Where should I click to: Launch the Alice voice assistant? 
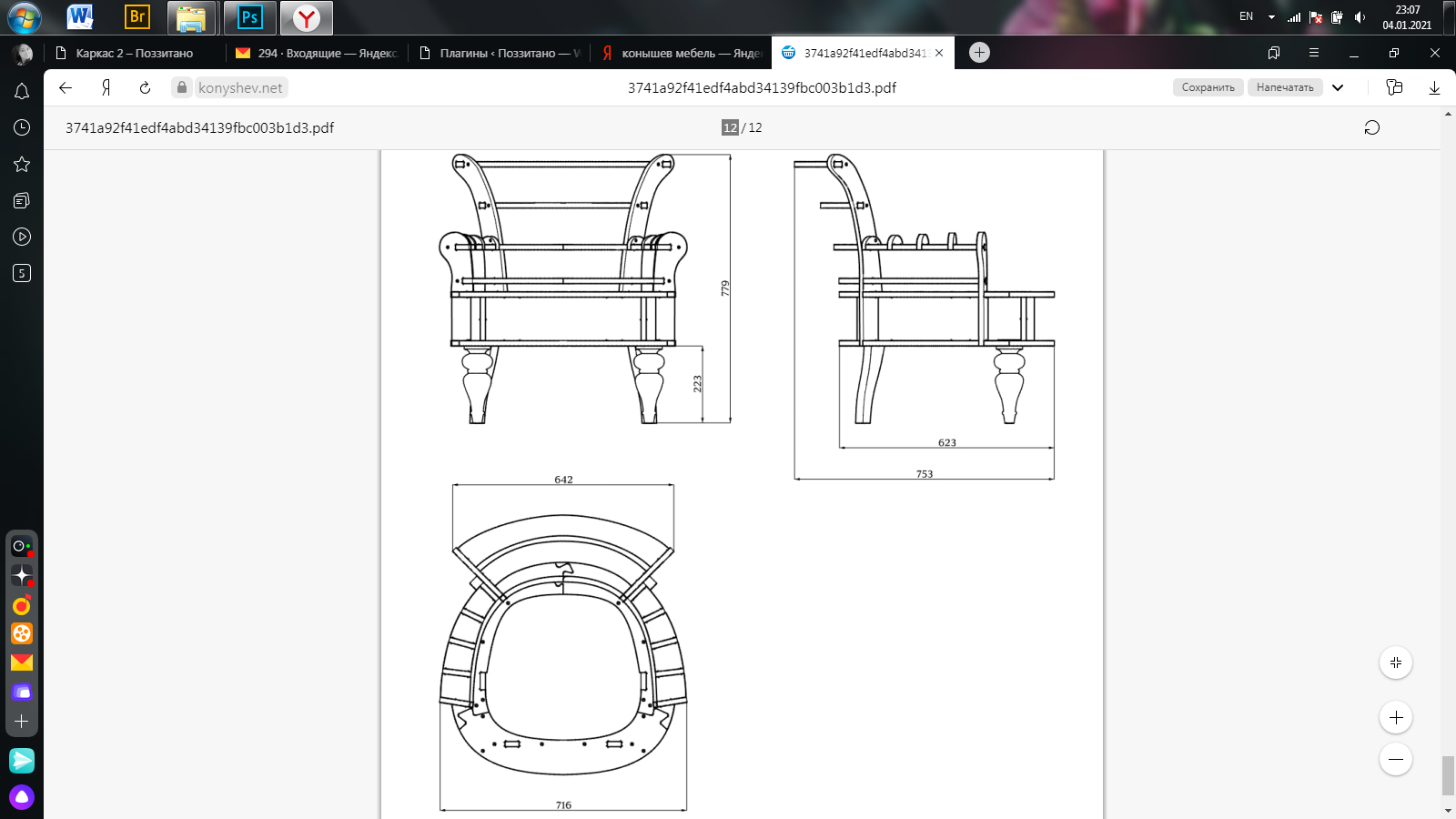pos(22,797)
